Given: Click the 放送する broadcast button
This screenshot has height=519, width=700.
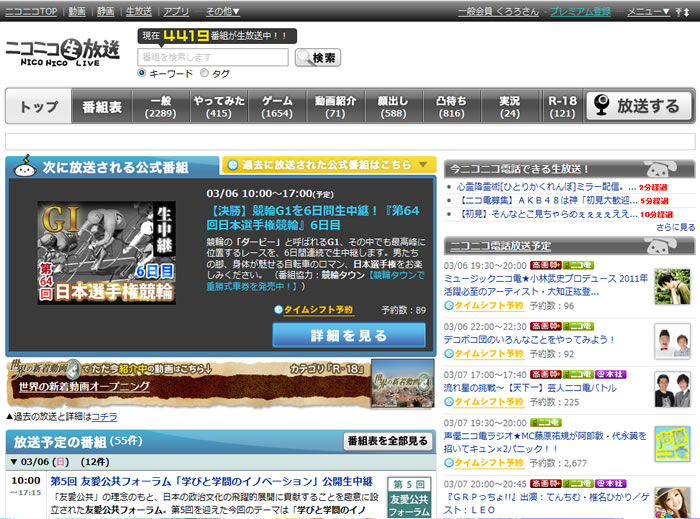Looking at the screenshot, I should (x=639, y=106).
